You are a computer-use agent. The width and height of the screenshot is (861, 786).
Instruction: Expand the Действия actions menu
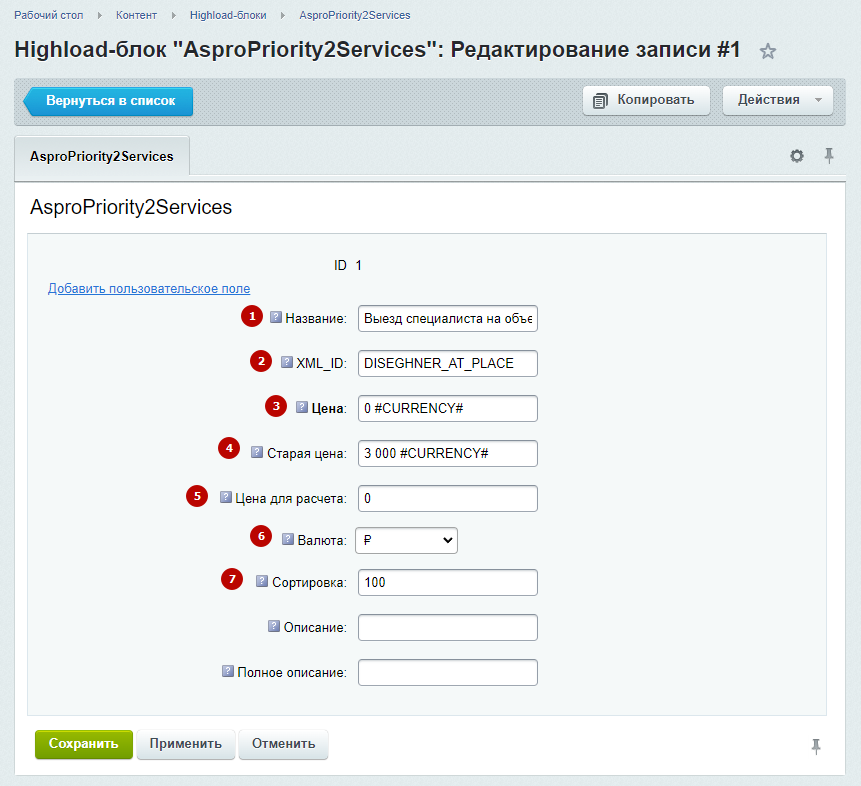click(x=778, y=100)
